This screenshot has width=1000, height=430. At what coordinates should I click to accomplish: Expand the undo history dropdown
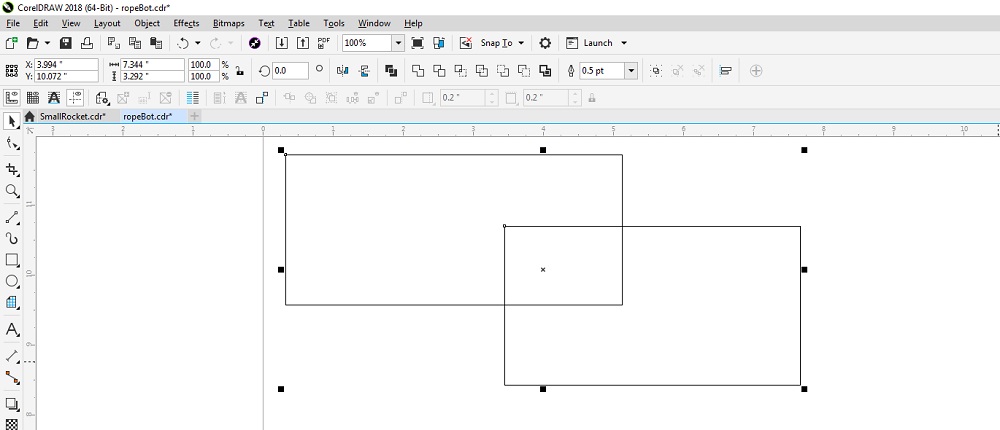(198, 43)
